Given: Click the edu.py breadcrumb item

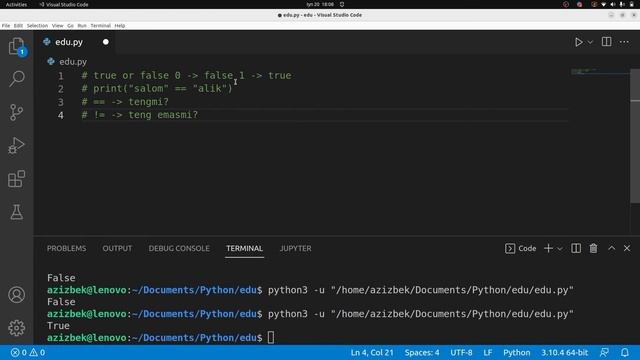Looking at the screenshot, I should pos(73,62).
